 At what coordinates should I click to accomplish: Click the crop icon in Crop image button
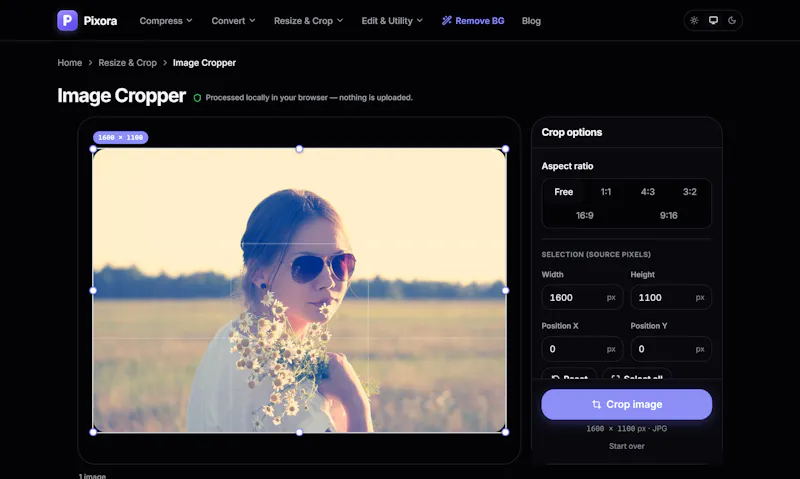(x=596, y=405)
